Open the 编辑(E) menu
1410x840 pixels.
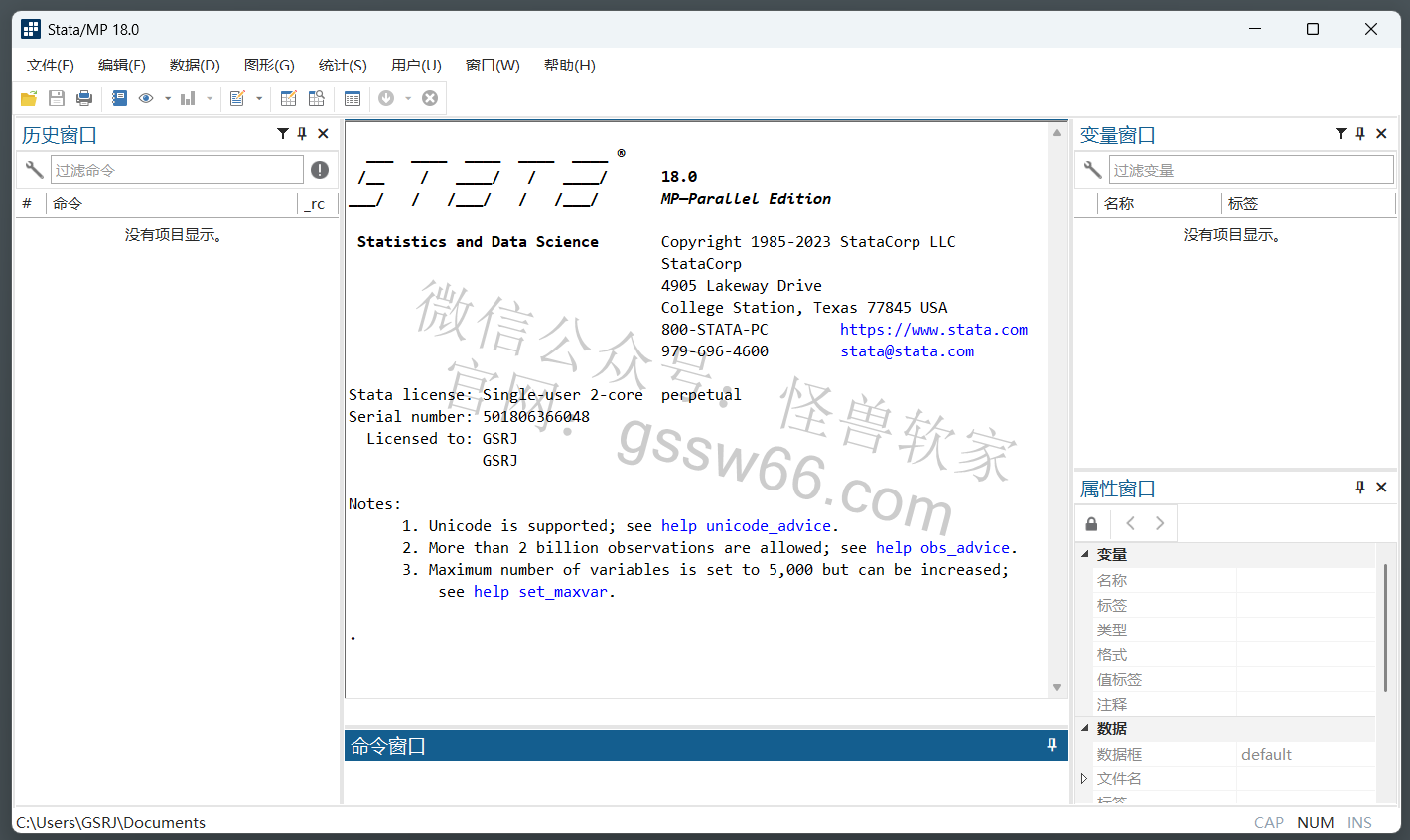(122, 66)
